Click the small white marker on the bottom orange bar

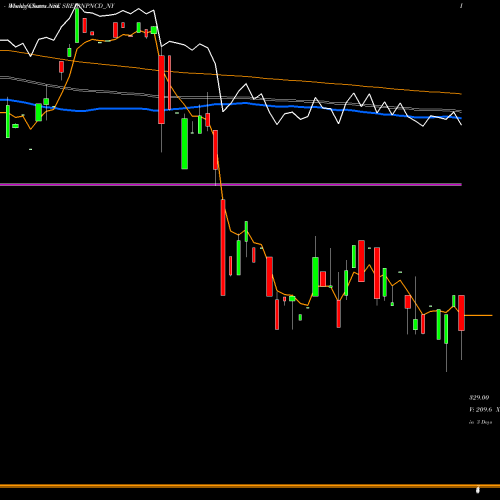click(478, 490)
